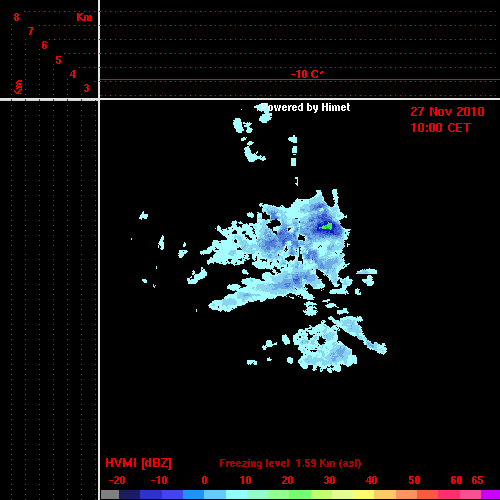The height and width of the screenshot is (500, 500).
Task: Click the "Km" unit label near height 8
Action: tap(84, 17)
